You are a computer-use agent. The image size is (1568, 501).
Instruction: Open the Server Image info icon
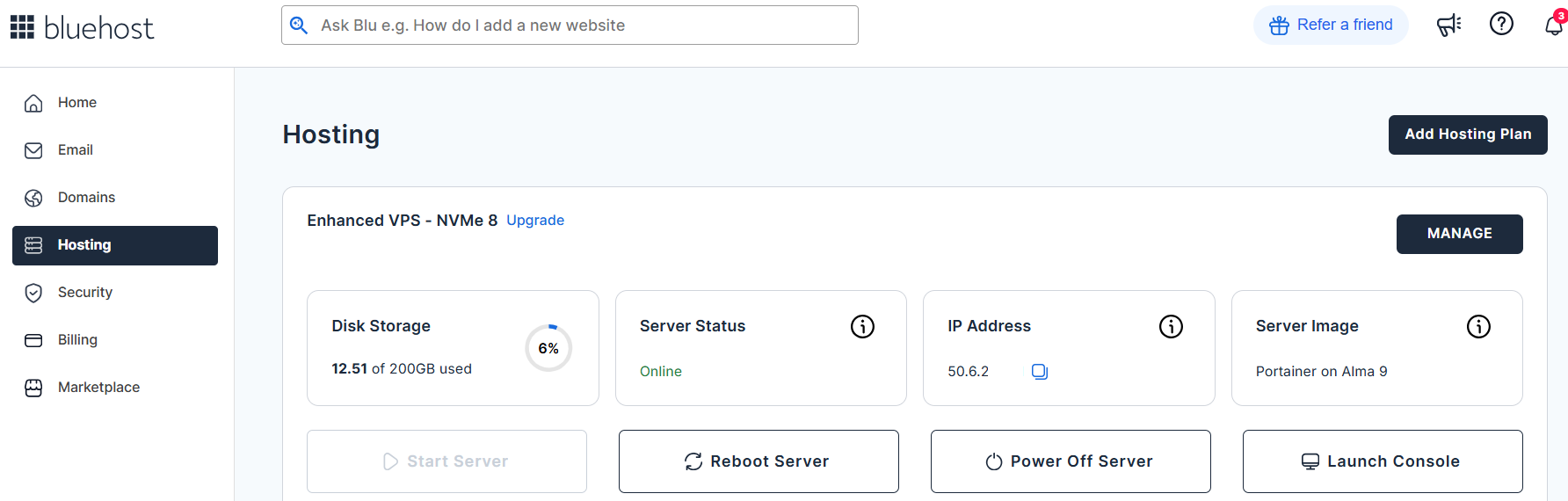[1478, 327]
